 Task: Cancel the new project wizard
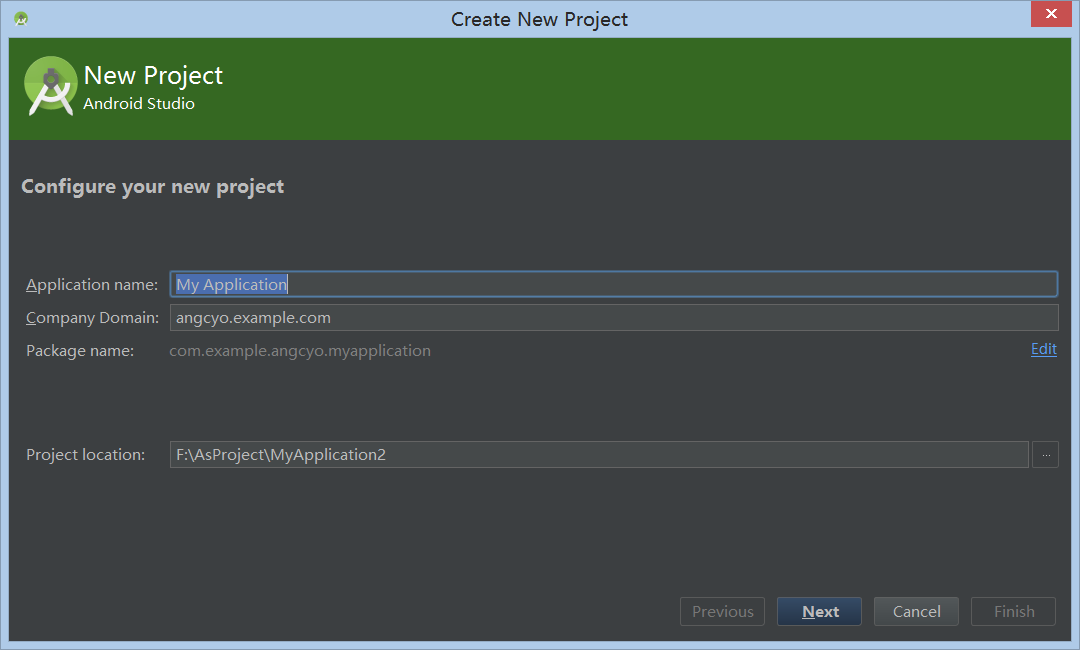(x=916, y=611)
